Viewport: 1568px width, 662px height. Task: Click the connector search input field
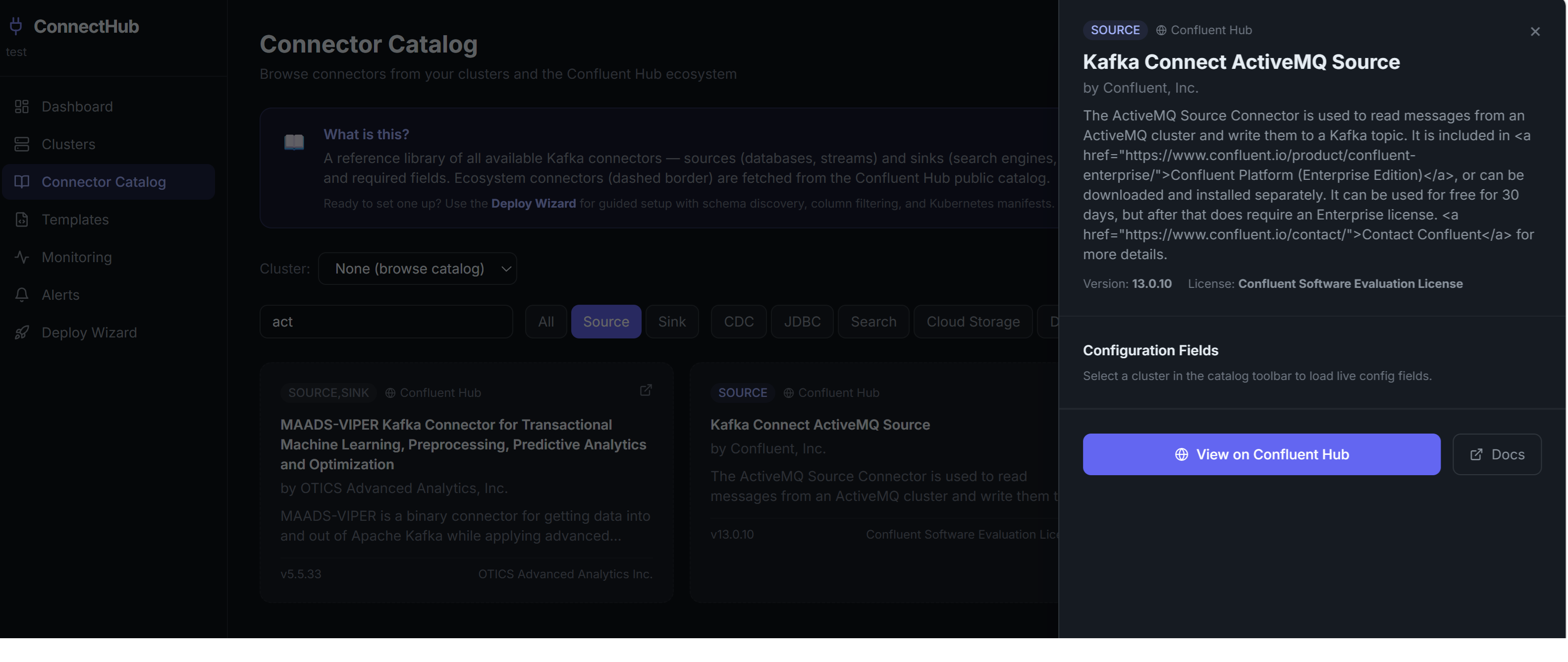tap(386, 322)
